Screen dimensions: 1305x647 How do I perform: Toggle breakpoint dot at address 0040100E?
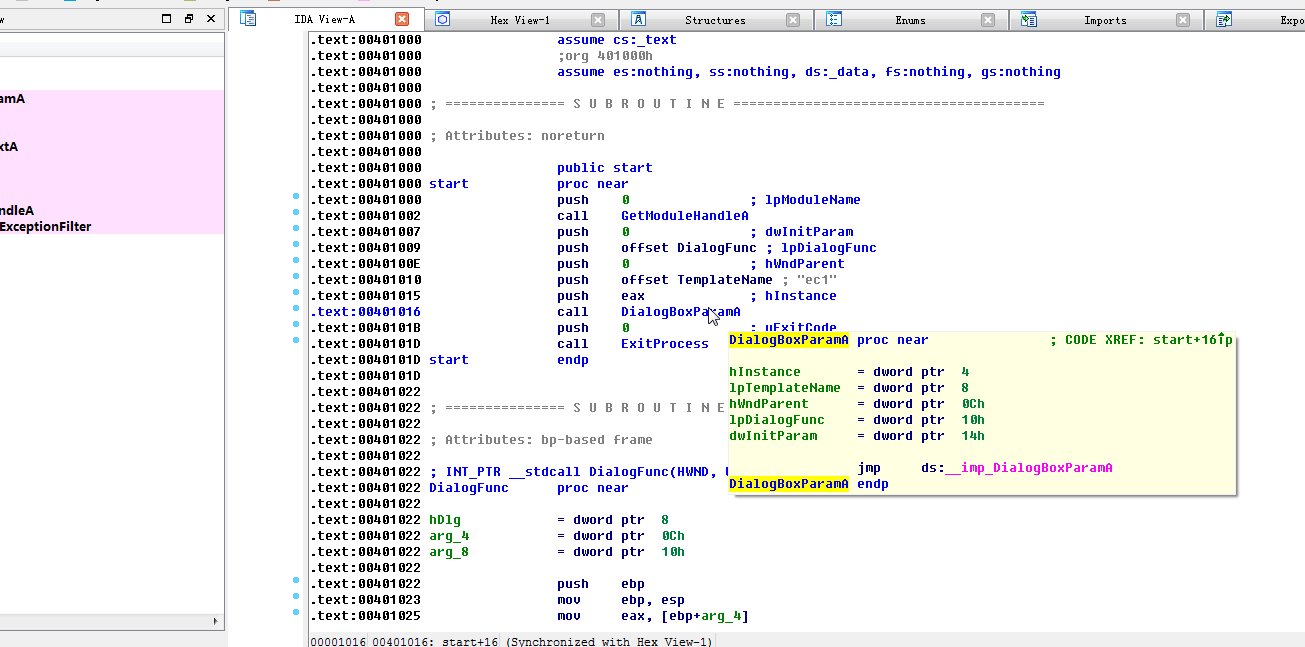pos(296,261)
